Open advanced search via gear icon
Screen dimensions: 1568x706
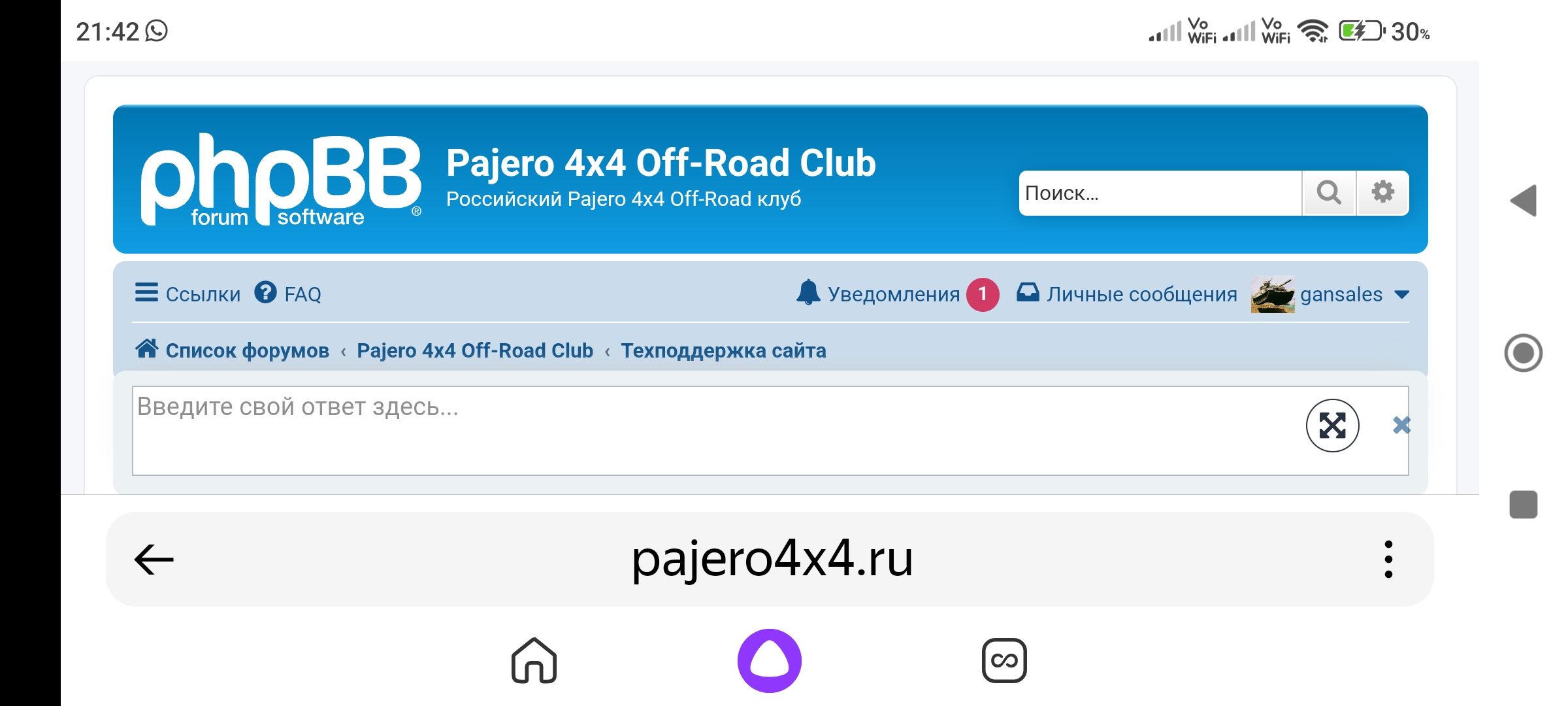[1382, 193]
